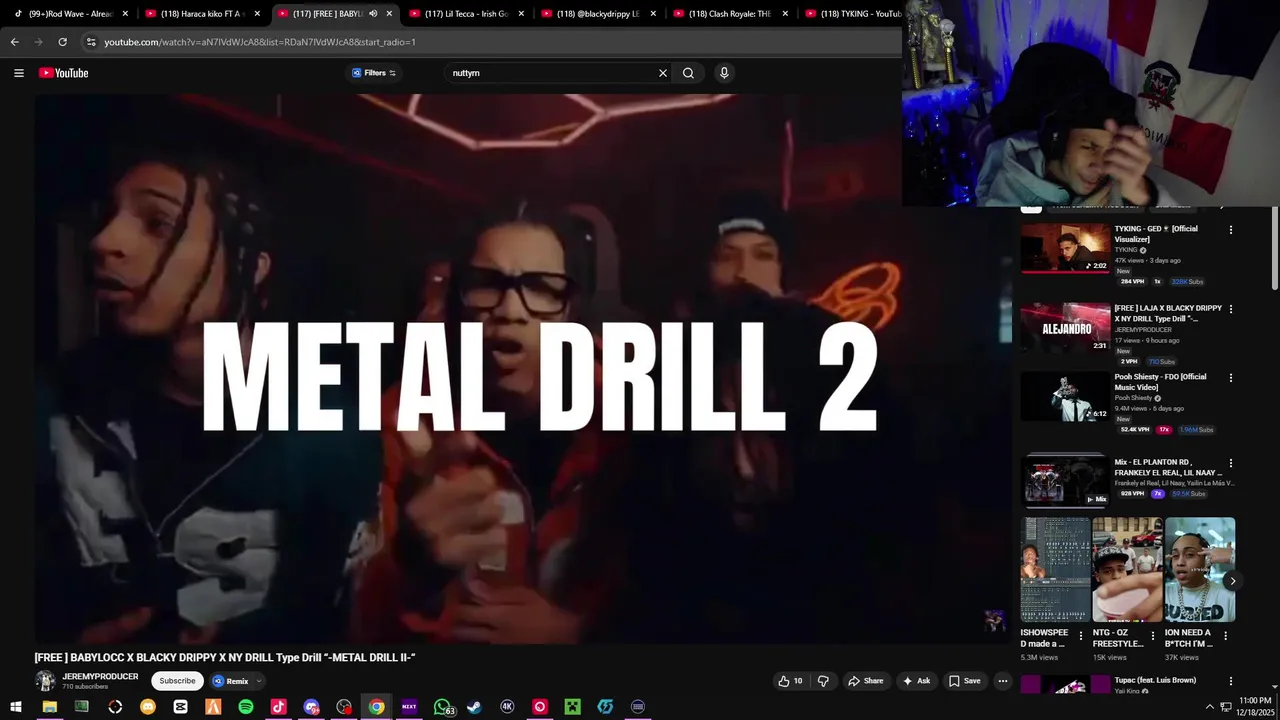
Task: Close the Haraca kiko FT tab
Action: (x=257, y=14)
